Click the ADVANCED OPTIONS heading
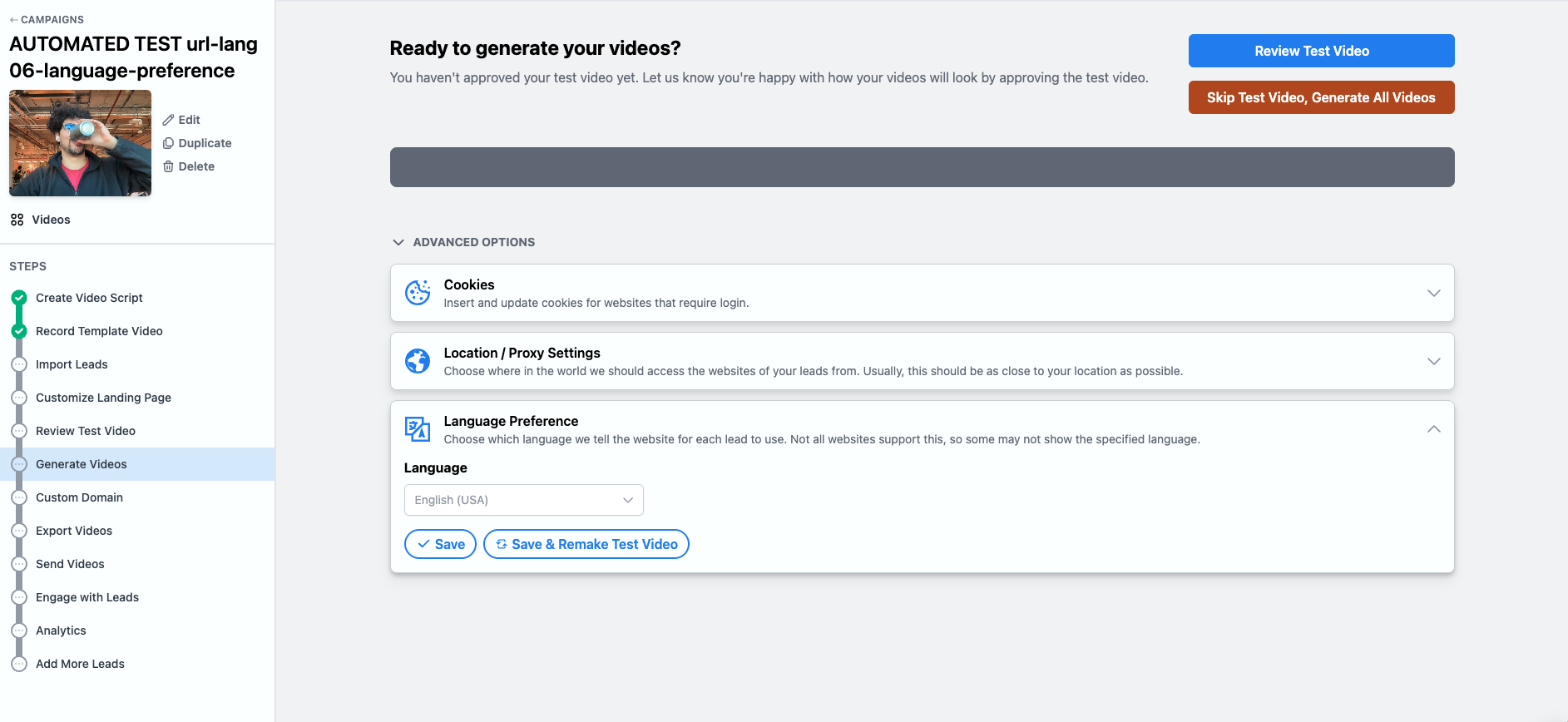The image size is (1568, 722). click(x=474, y=242)
